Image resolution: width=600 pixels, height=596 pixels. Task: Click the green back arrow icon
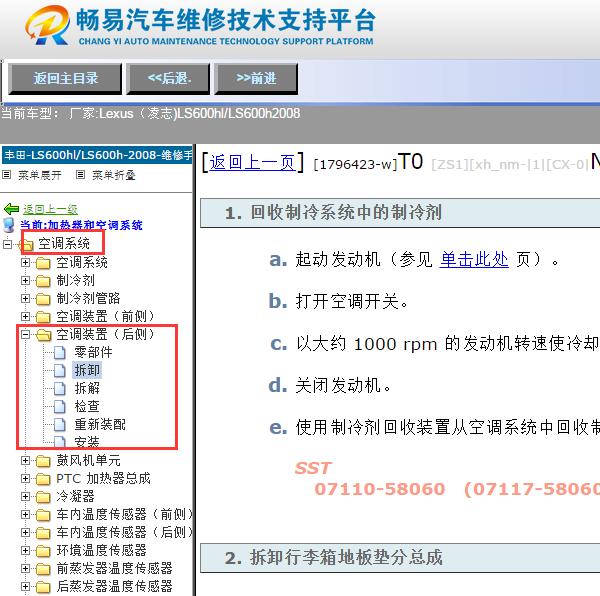click(x=11, y=209)
